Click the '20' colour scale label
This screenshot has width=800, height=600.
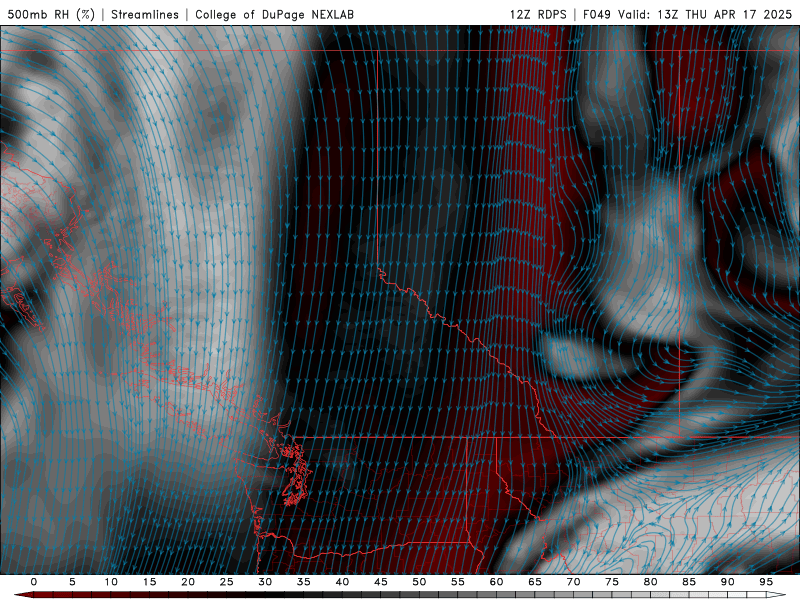coord(188,582)
